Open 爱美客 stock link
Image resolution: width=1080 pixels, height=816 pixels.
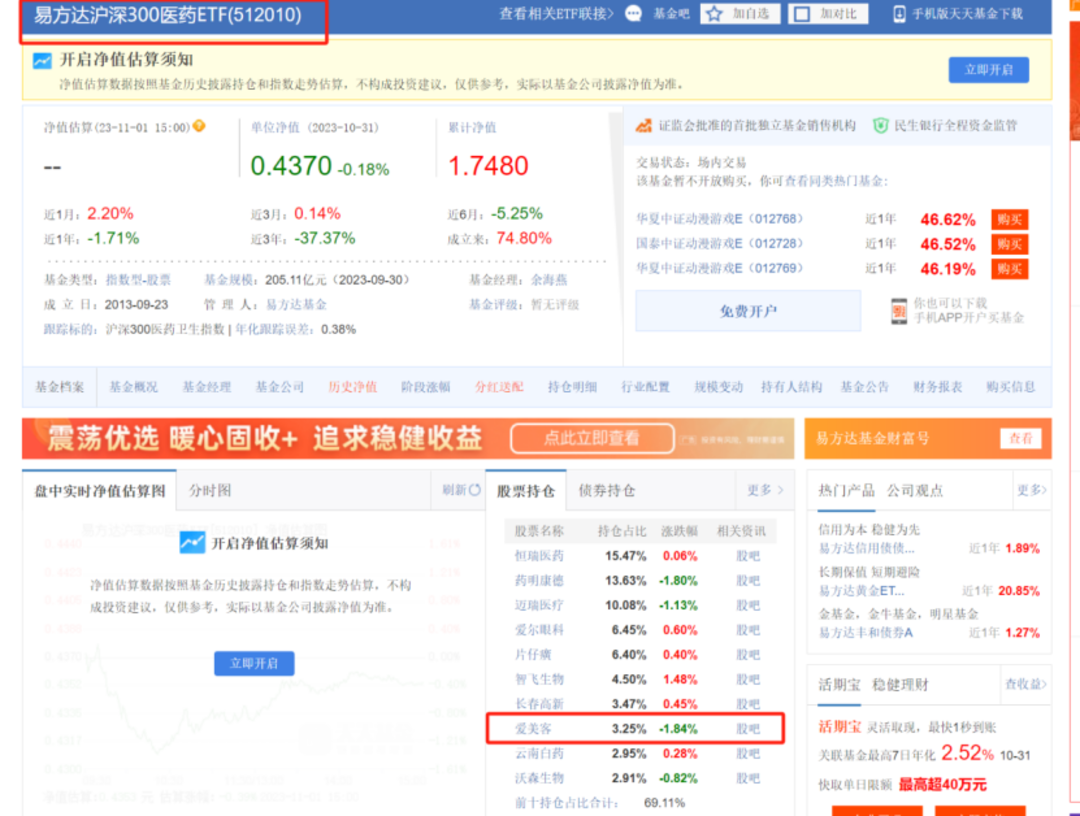click(533, 729)
